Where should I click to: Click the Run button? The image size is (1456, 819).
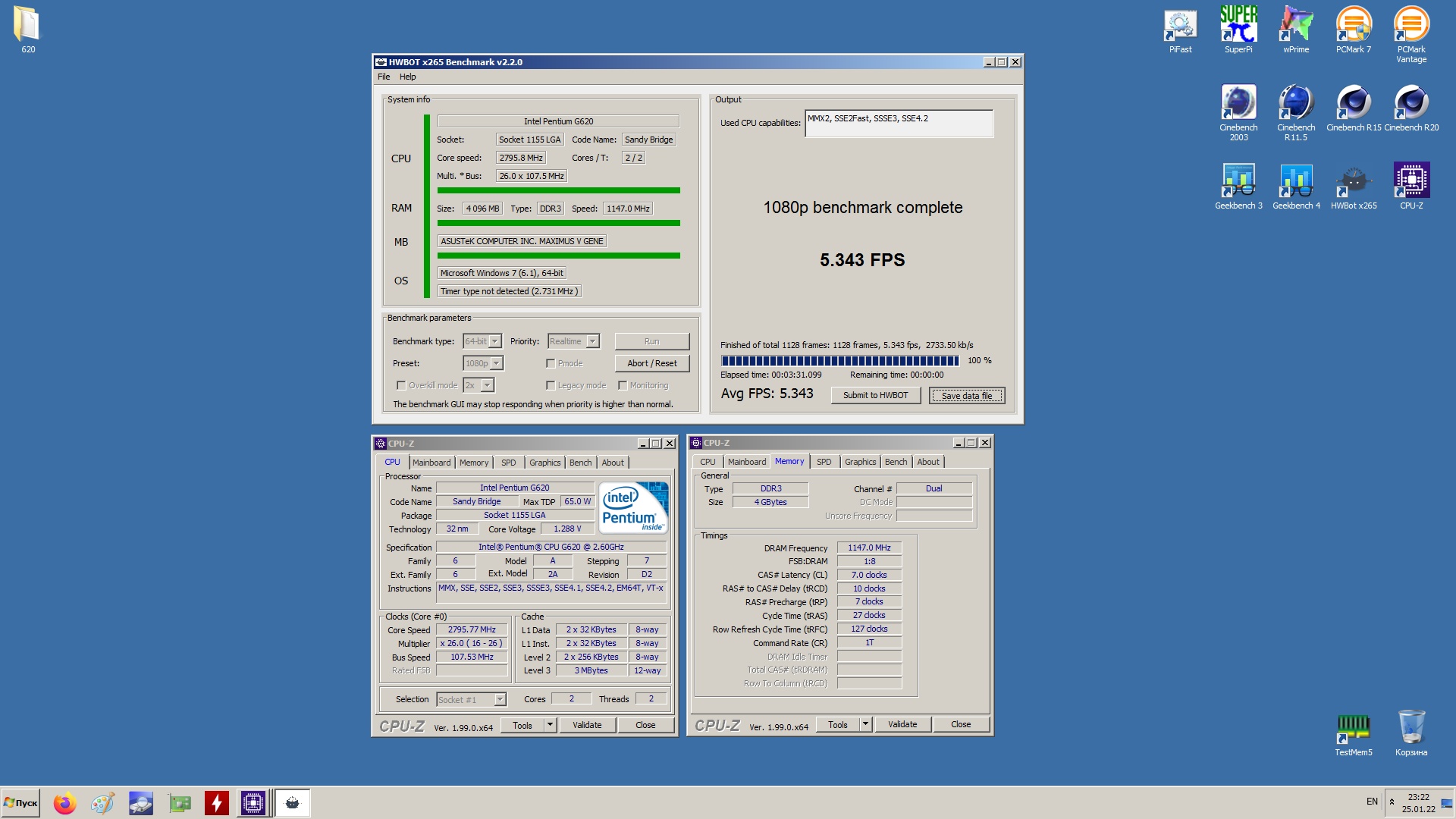(x=652, y=341)
